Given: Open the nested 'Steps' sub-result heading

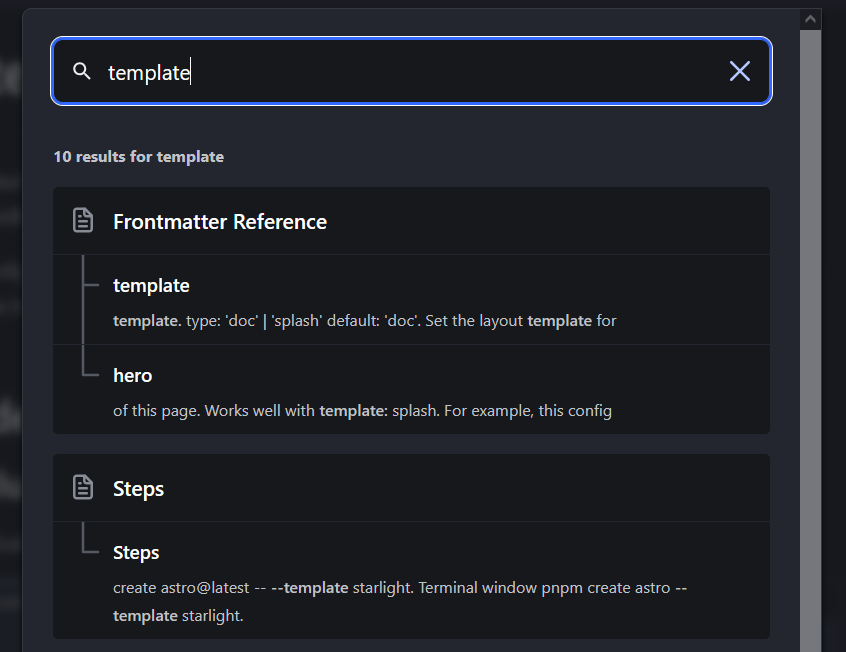Looking at the screenshot, I should click(136, 553).
